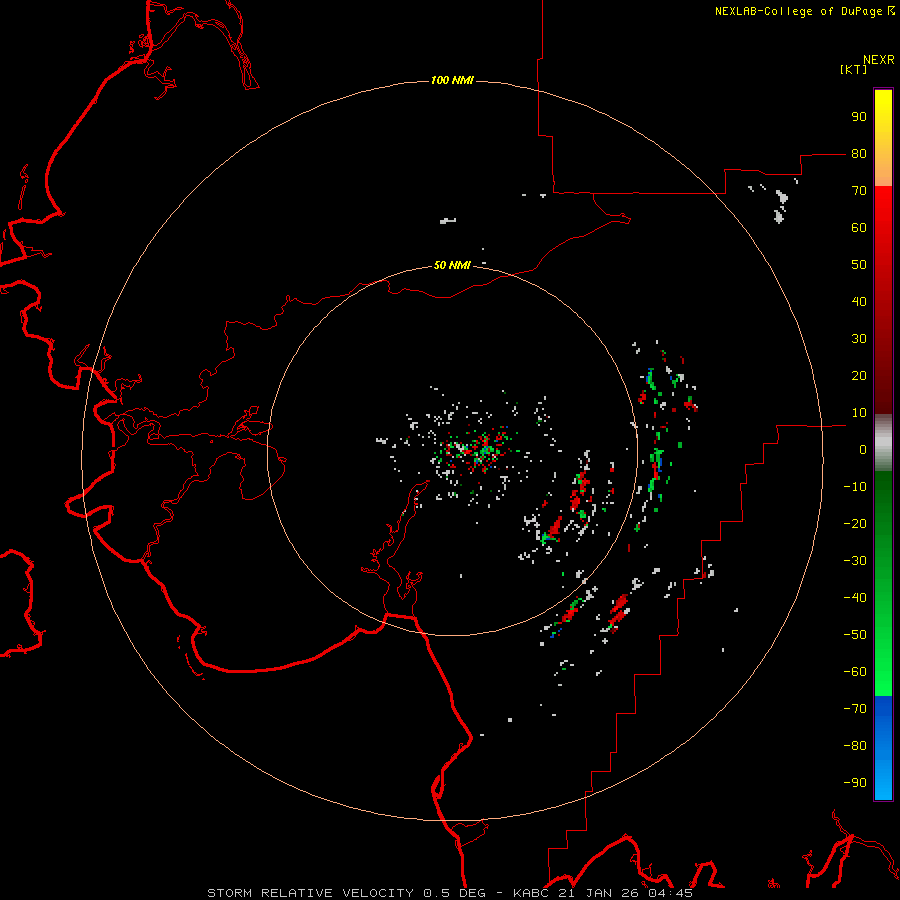Screen dimensions: 900x900
Task: Click the -80 value on the velocity scale
Action: [x=855, y=746]
